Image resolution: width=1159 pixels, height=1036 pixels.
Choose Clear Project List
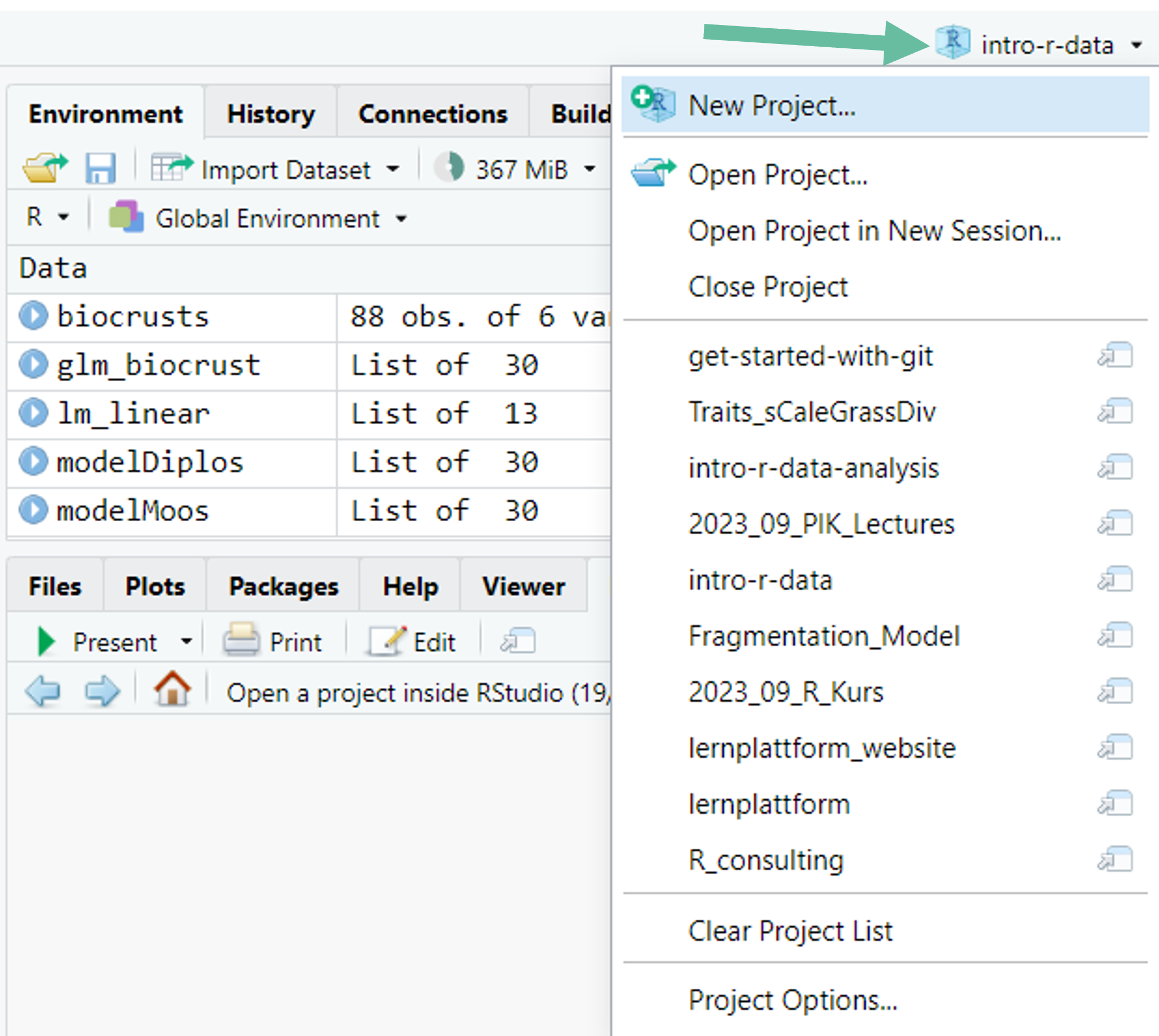tap(790, 932)
